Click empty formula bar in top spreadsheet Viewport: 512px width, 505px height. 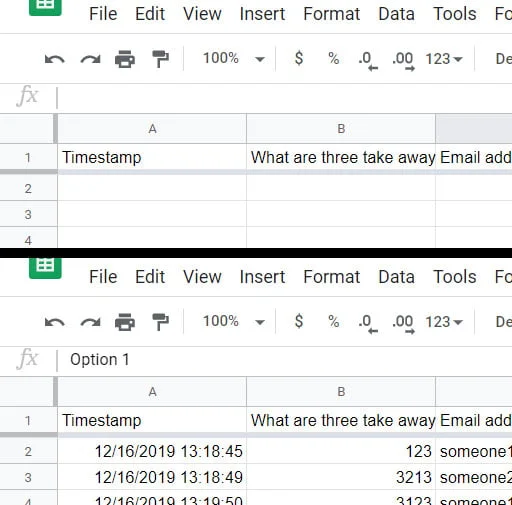(x=285, y=98)
